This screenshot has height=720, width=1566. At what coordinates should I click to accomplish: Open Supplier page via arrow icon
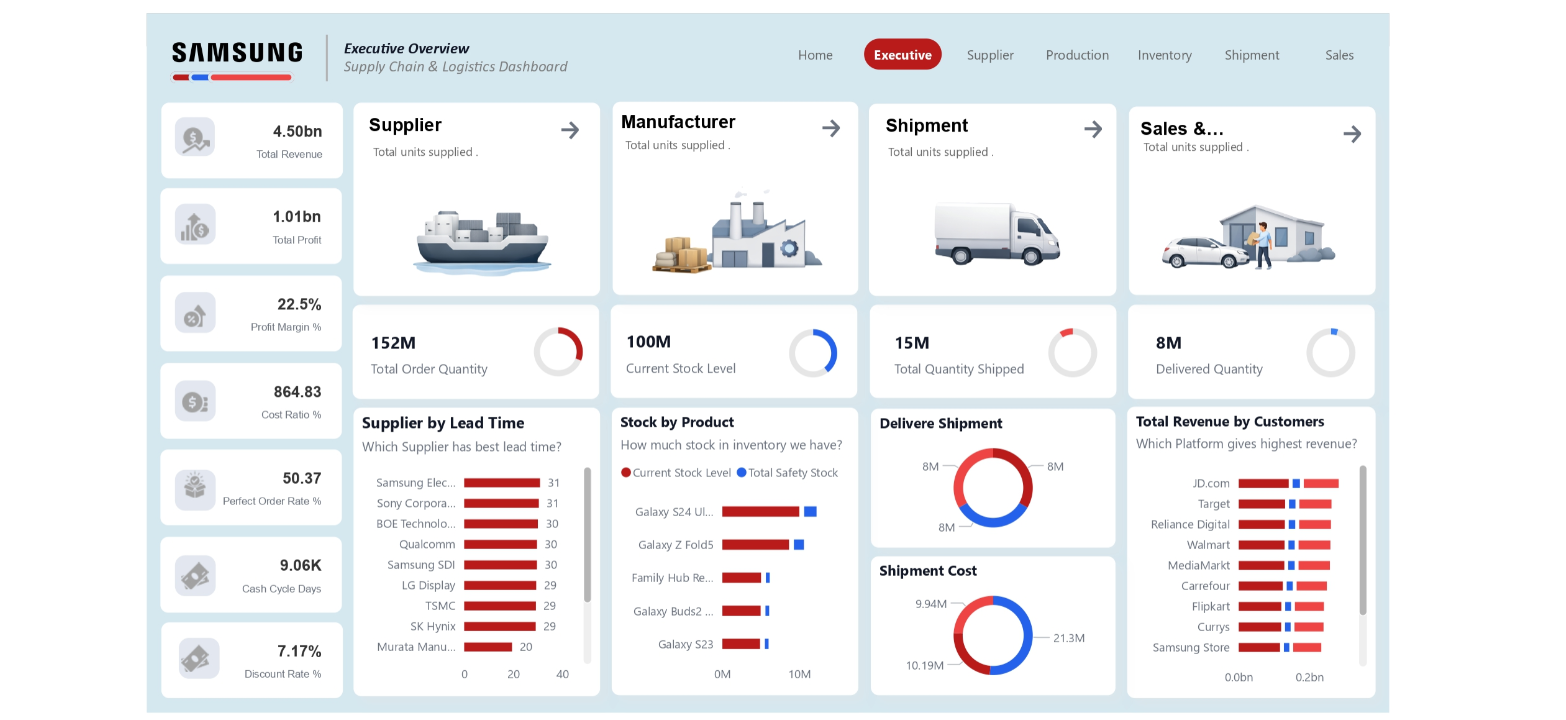(x=570, y=129)
